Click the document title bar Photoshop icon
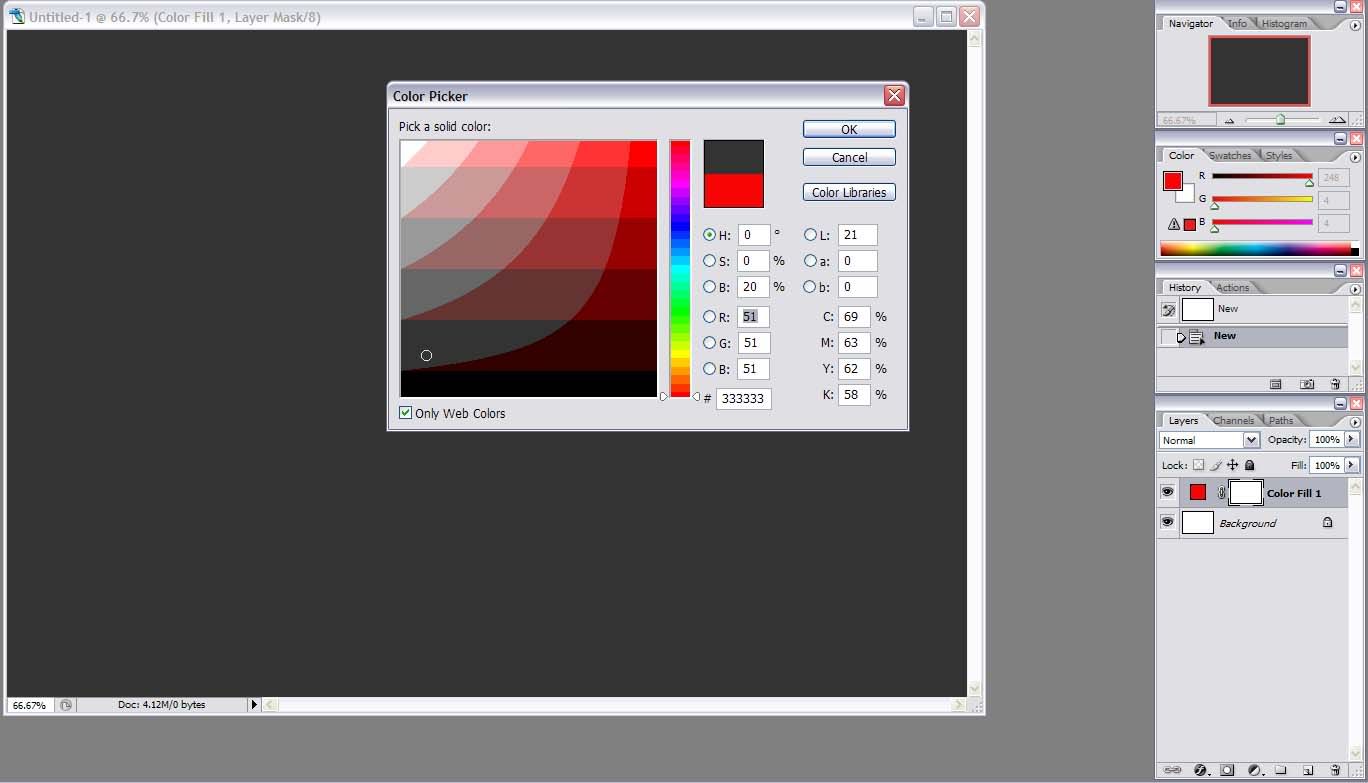1368x783 pixels. coord(17,17)
